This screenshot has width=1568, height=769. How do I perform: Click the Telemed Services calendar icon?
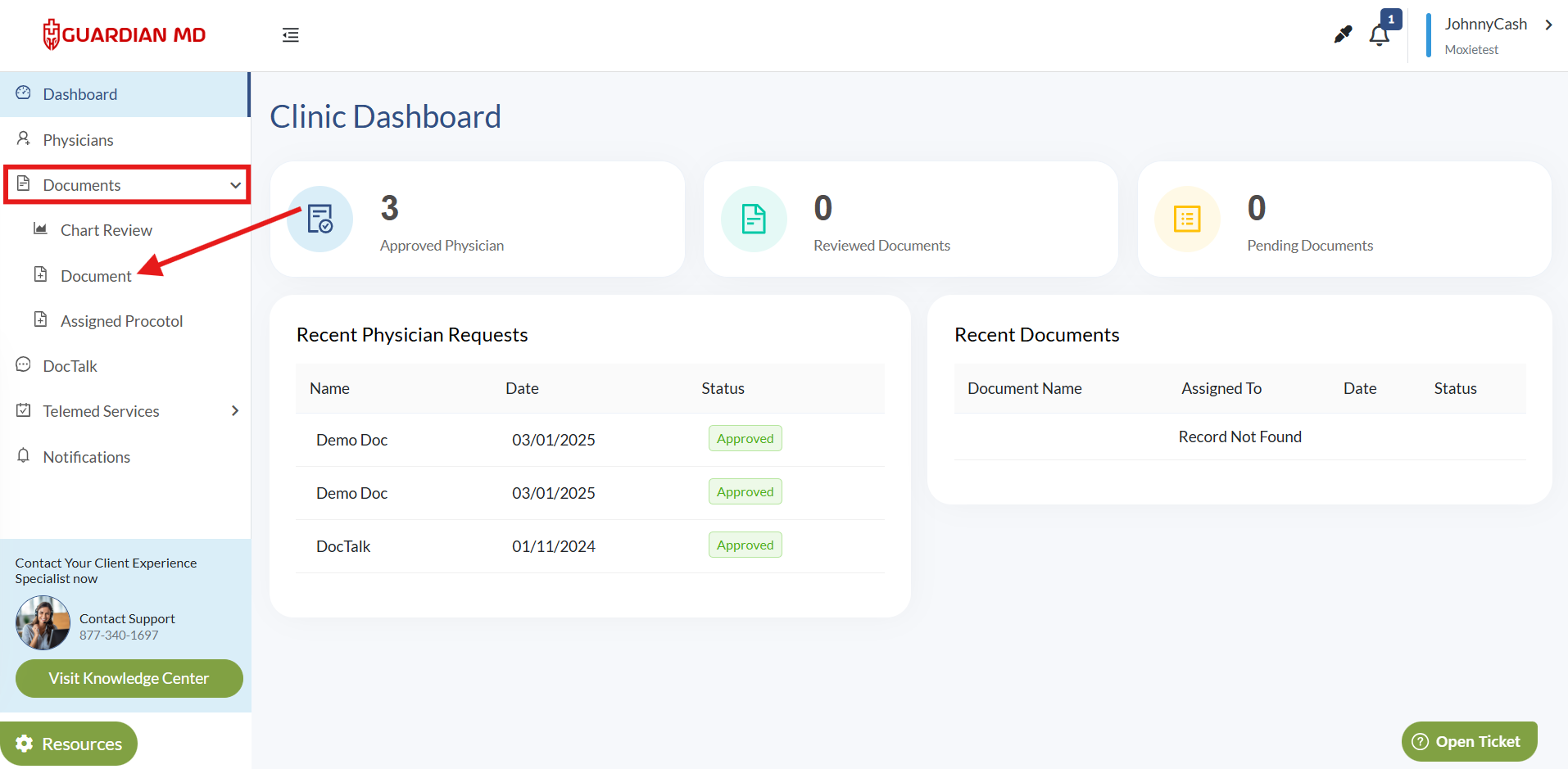point(24,409)
